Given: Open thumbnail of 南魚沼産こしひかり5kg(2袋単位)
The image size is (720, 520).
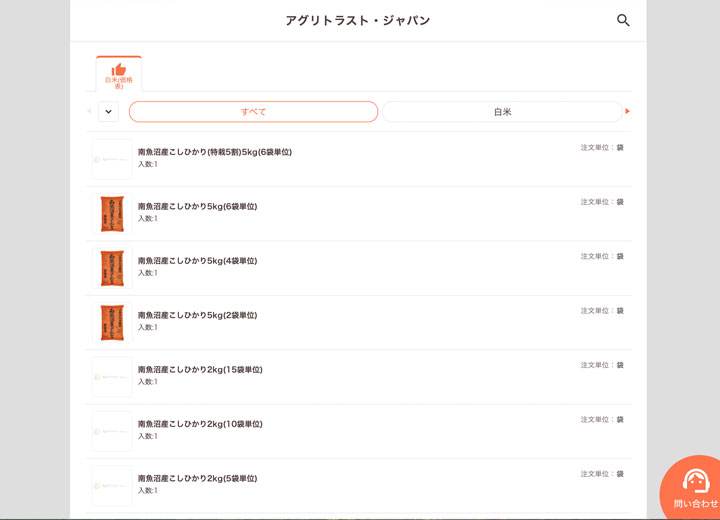Looking at the screenshot, I should (112, 322).
